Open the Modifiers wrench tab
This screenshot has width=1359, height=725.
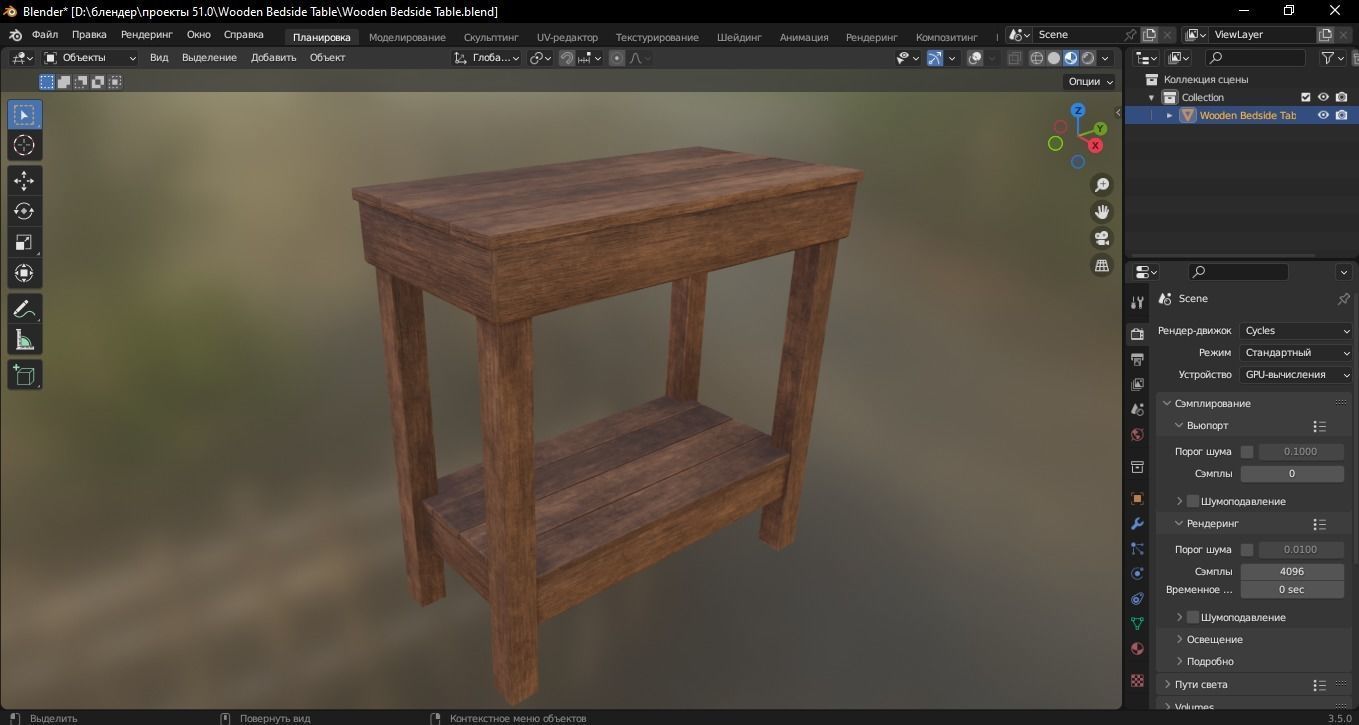[x=1137, y=524]
